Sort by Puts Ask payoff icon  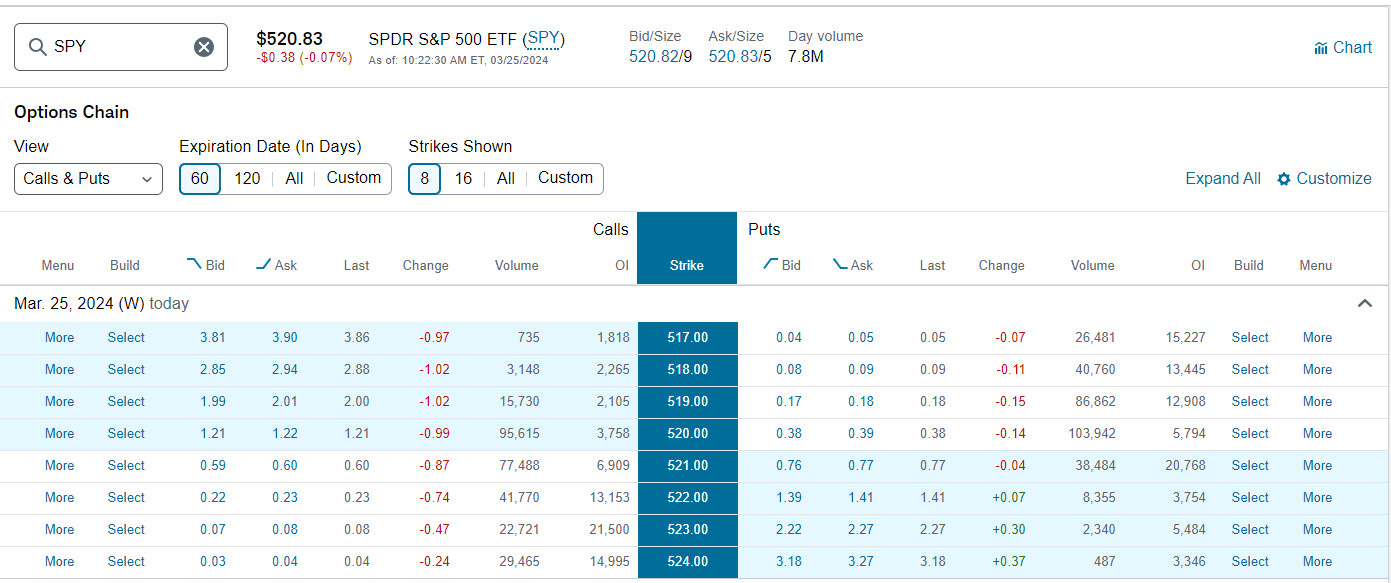coord(840,264)
